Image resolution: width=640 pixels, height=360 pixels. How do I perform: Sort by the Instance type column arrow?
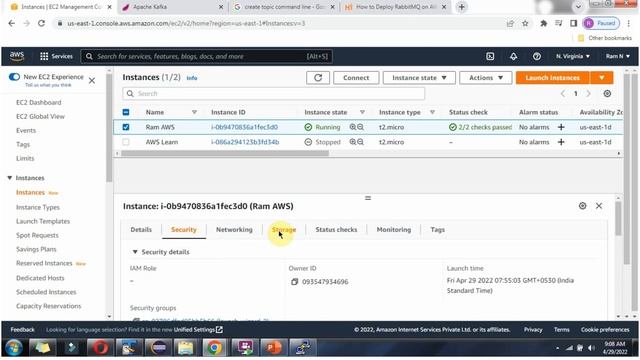pyautogui.click(x=432, y=112)
